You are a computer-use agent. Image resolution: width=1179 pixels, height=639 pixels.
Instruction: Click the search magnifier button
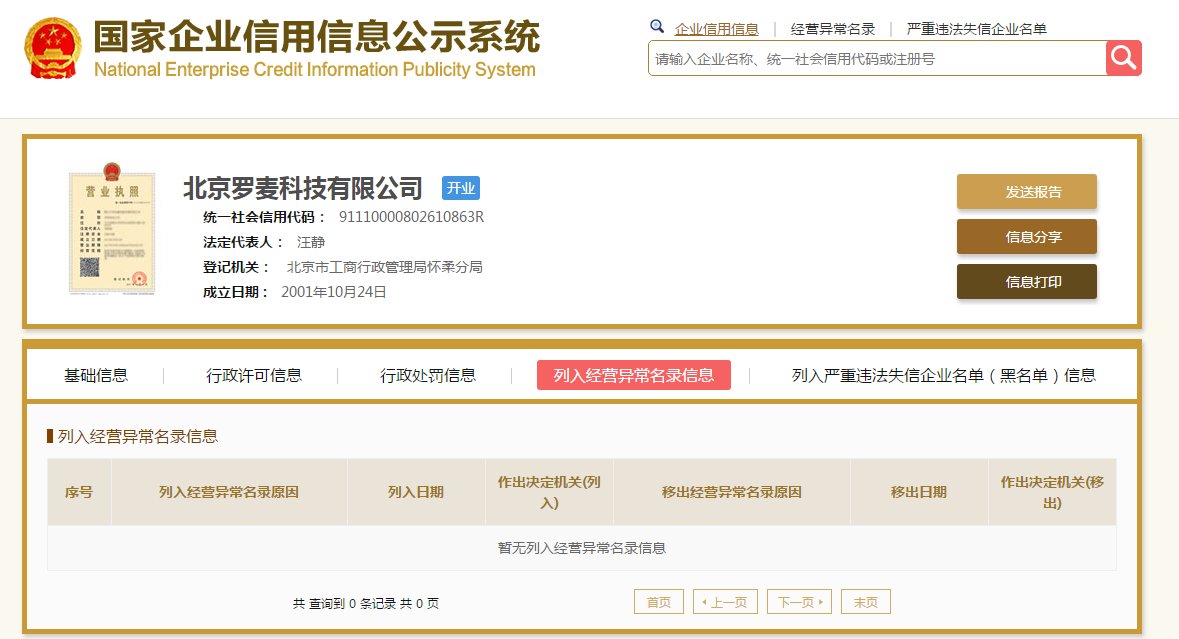point(1123,58)
